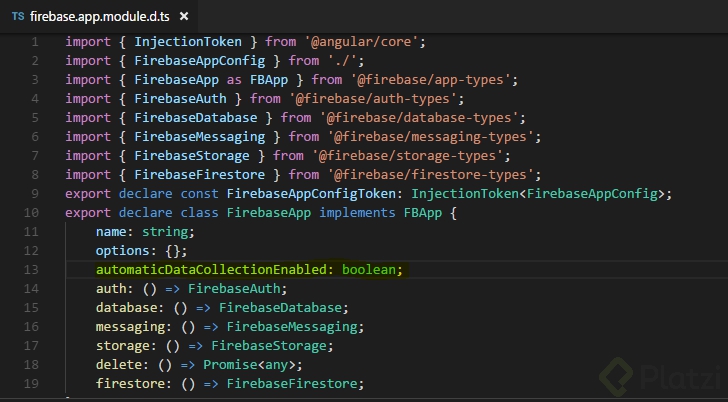Click the 'auth' property on line 14
This screenshot has width=728, height=402.
tap(111, 289)
